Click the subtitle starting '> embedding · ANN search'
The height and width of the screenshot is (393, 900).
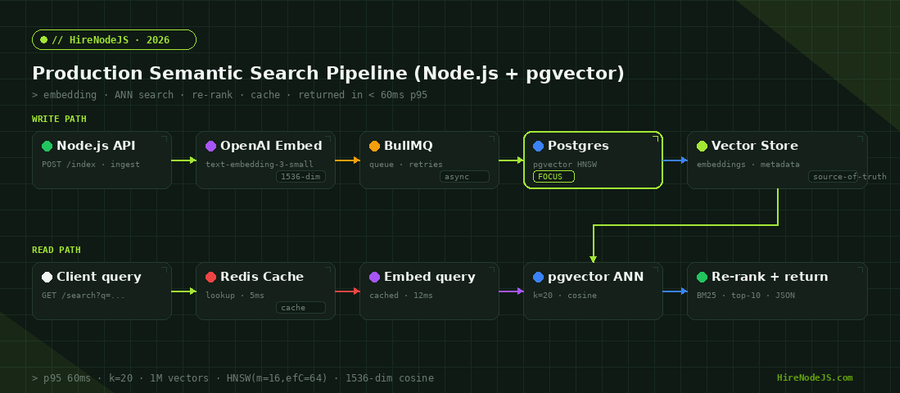230,95
